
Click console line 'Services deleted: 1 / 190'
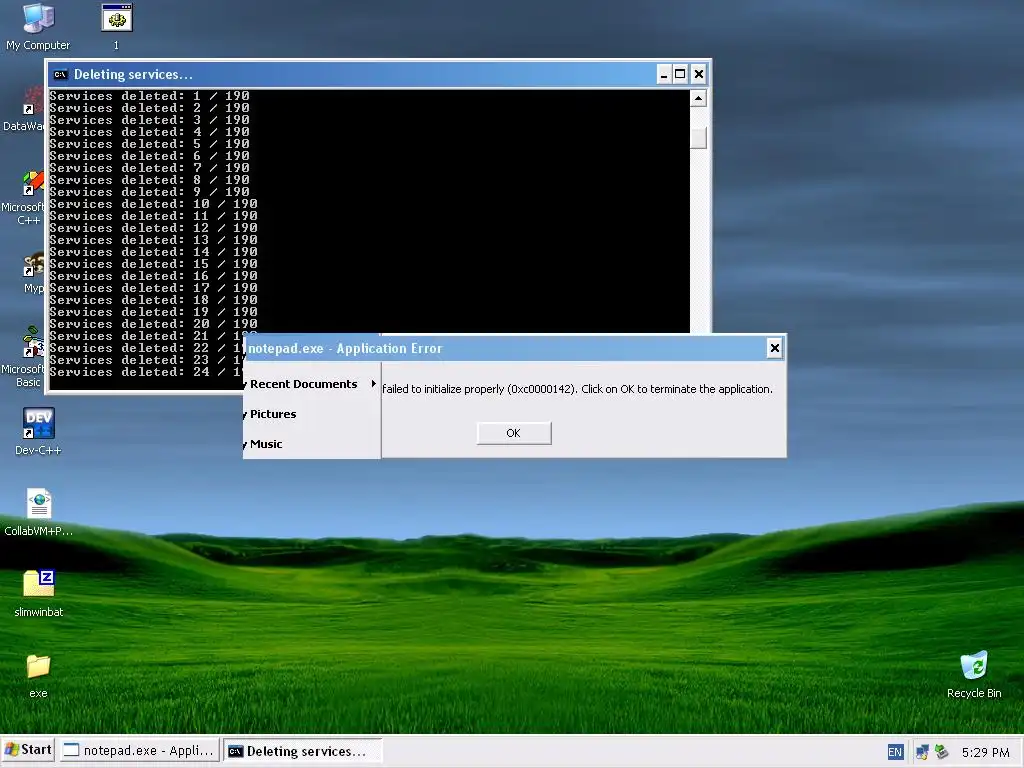click(150, 96)
